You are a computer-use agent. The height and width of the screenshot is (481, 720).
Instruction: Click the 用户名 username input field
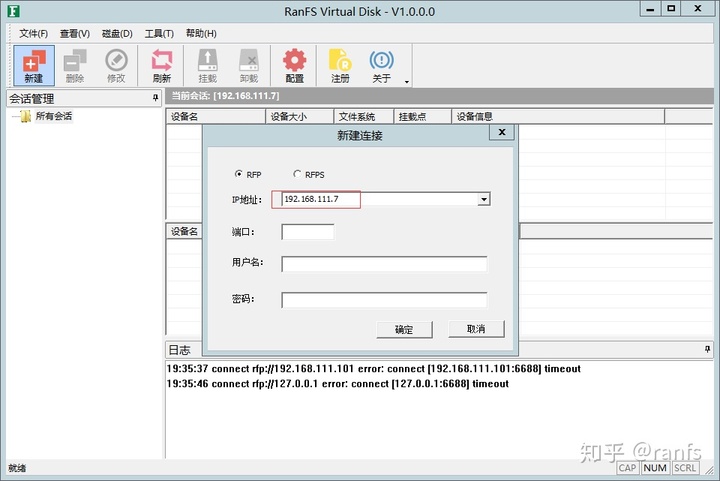pyautogui.click(x=384, y=264)
